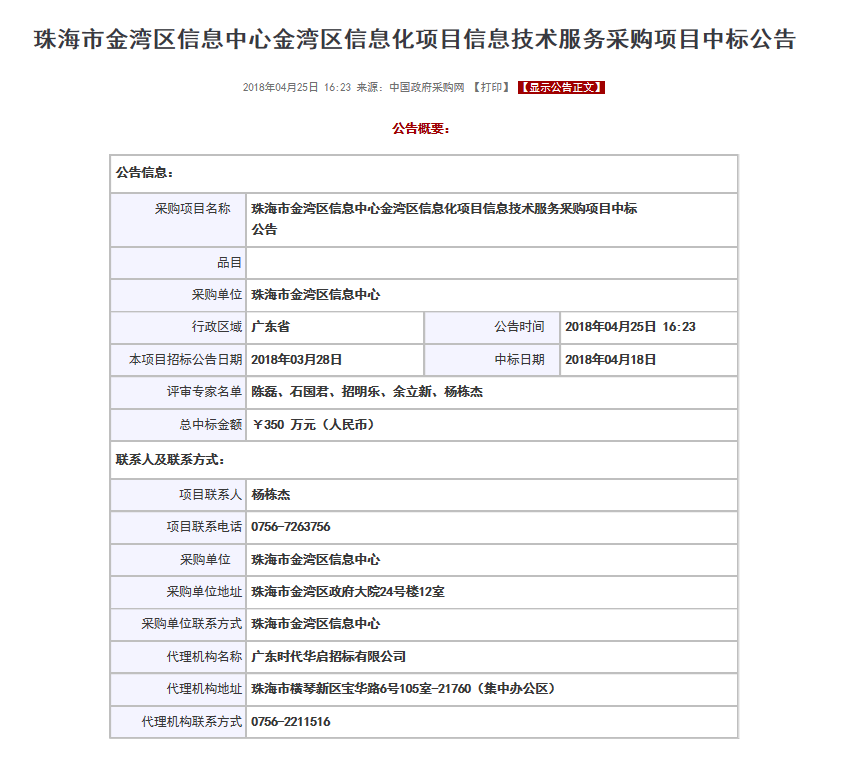
Task: Click the 公告信息 section header
Action: (x=145, y=173)
